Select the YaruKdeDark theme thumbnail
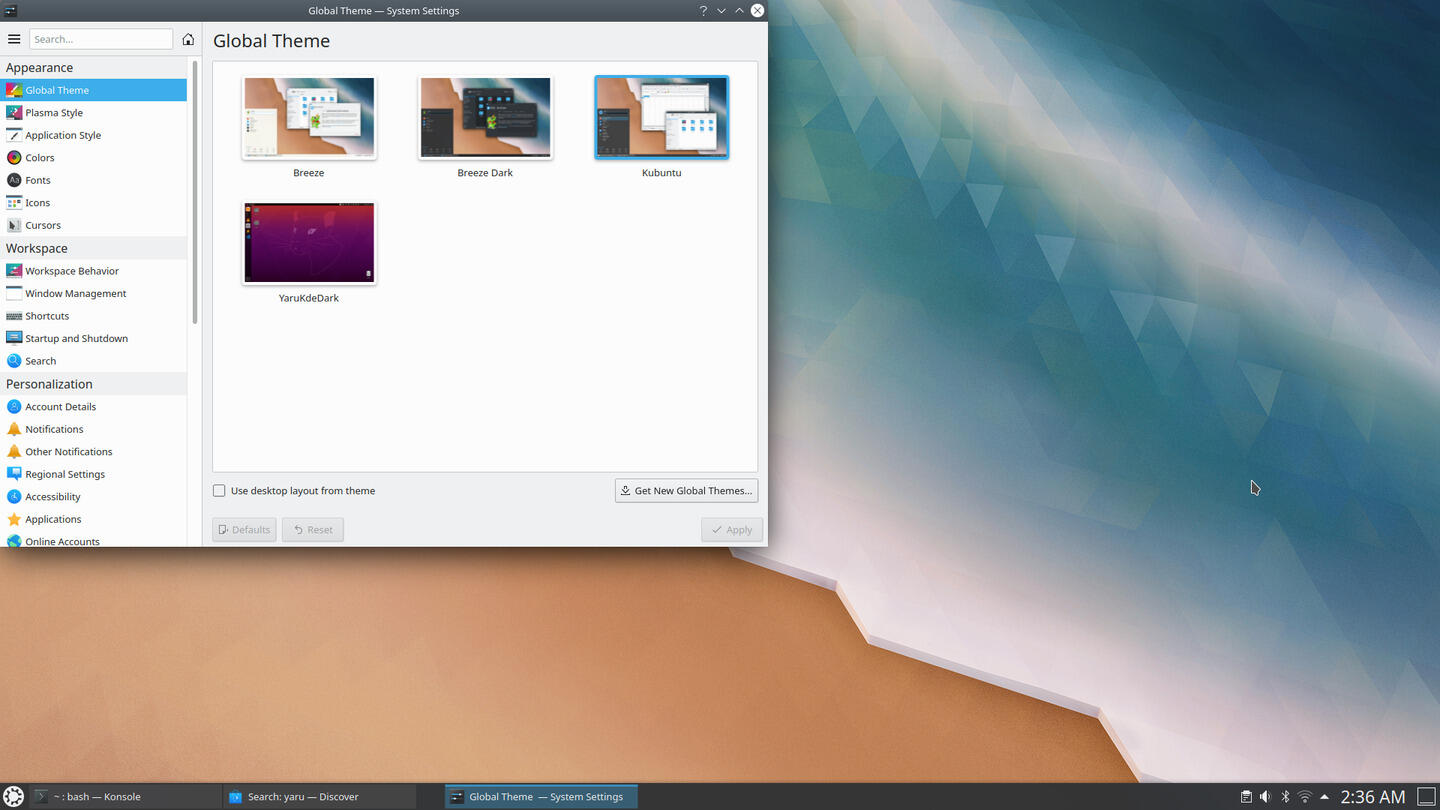Viewport: 1440px width, 810px height. click(309, 243)
